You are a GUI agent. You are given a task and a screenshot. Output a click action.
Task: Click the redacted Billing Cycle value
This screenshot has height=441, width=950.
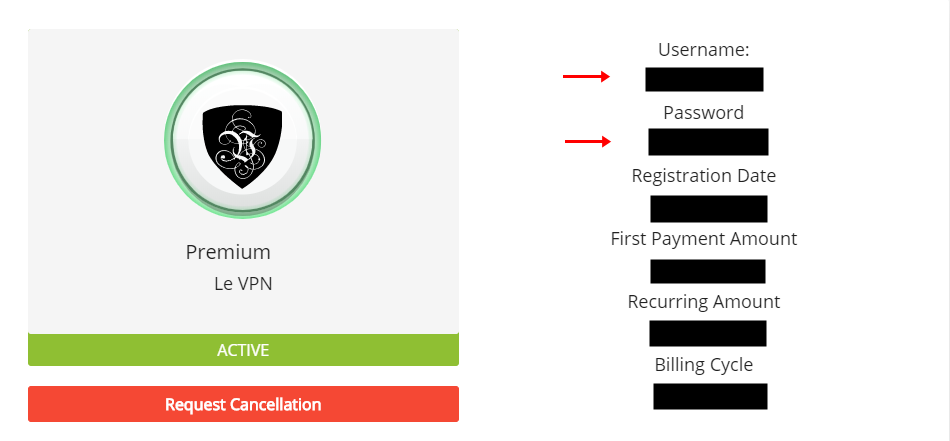pyautogui.click(x=710, y=396)
